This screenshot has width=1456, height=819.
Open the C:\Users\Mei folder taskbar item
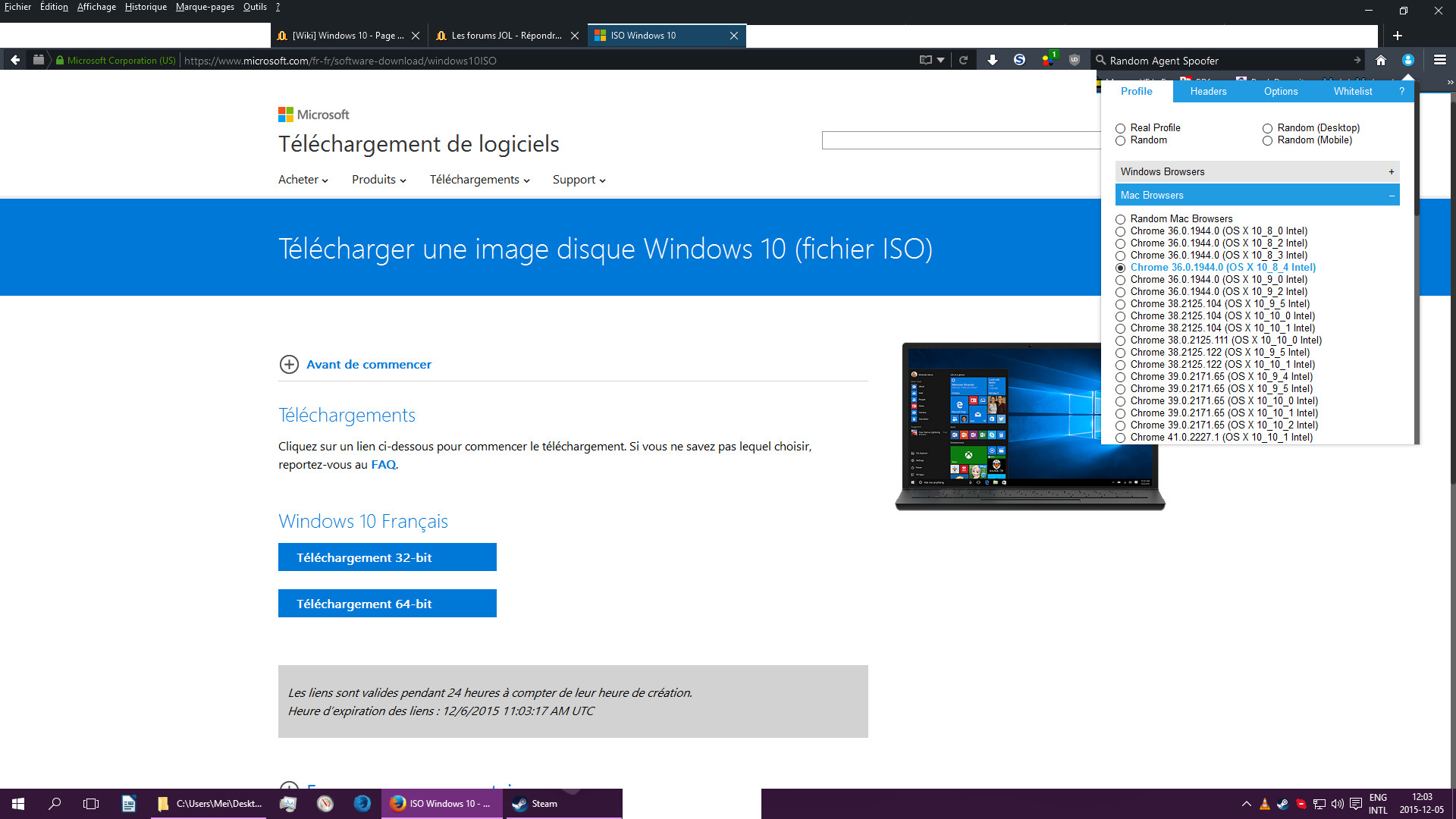(x=209, y=804)
